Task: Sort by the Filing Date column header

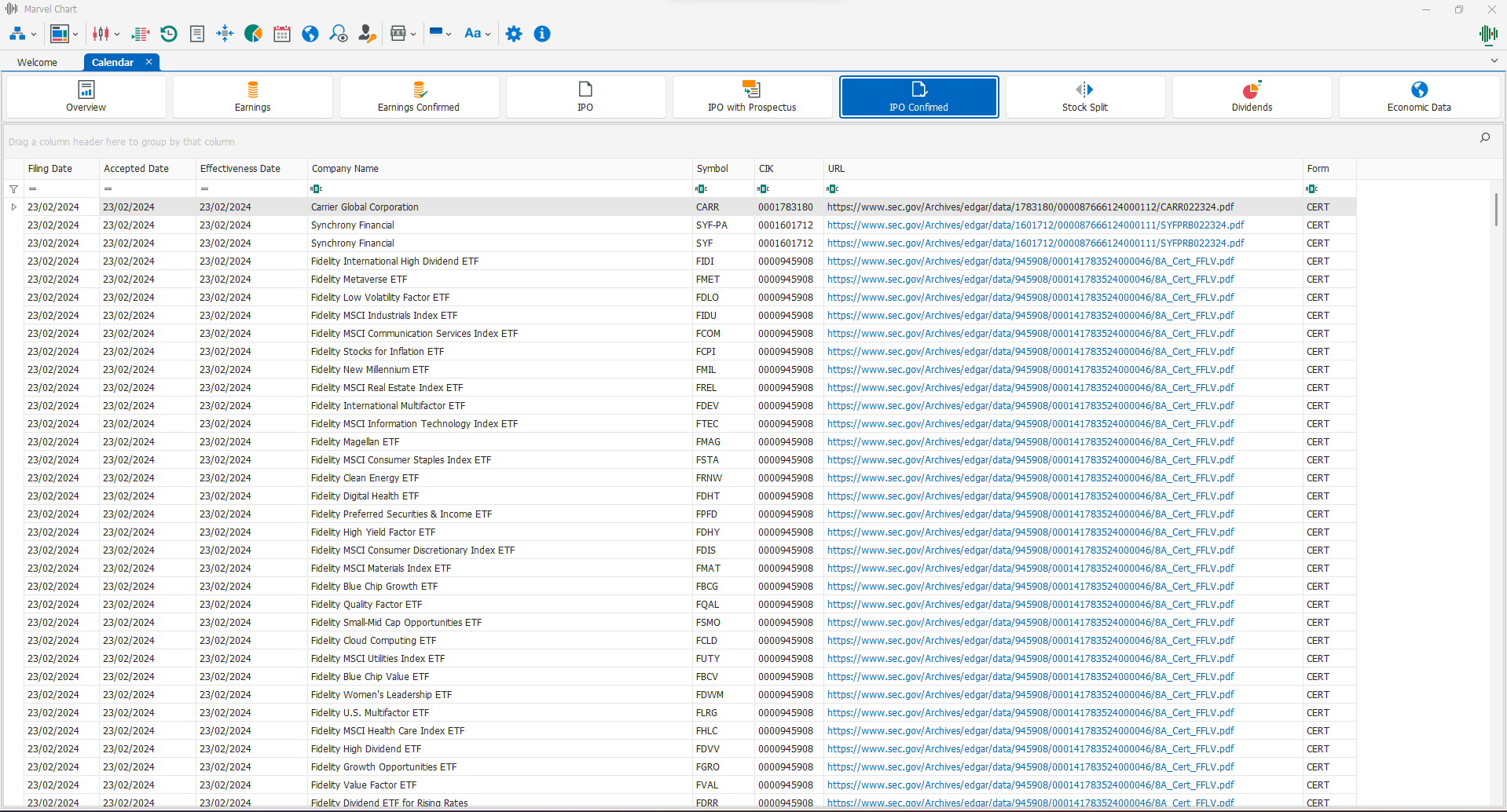Action: tap(61, 169)
